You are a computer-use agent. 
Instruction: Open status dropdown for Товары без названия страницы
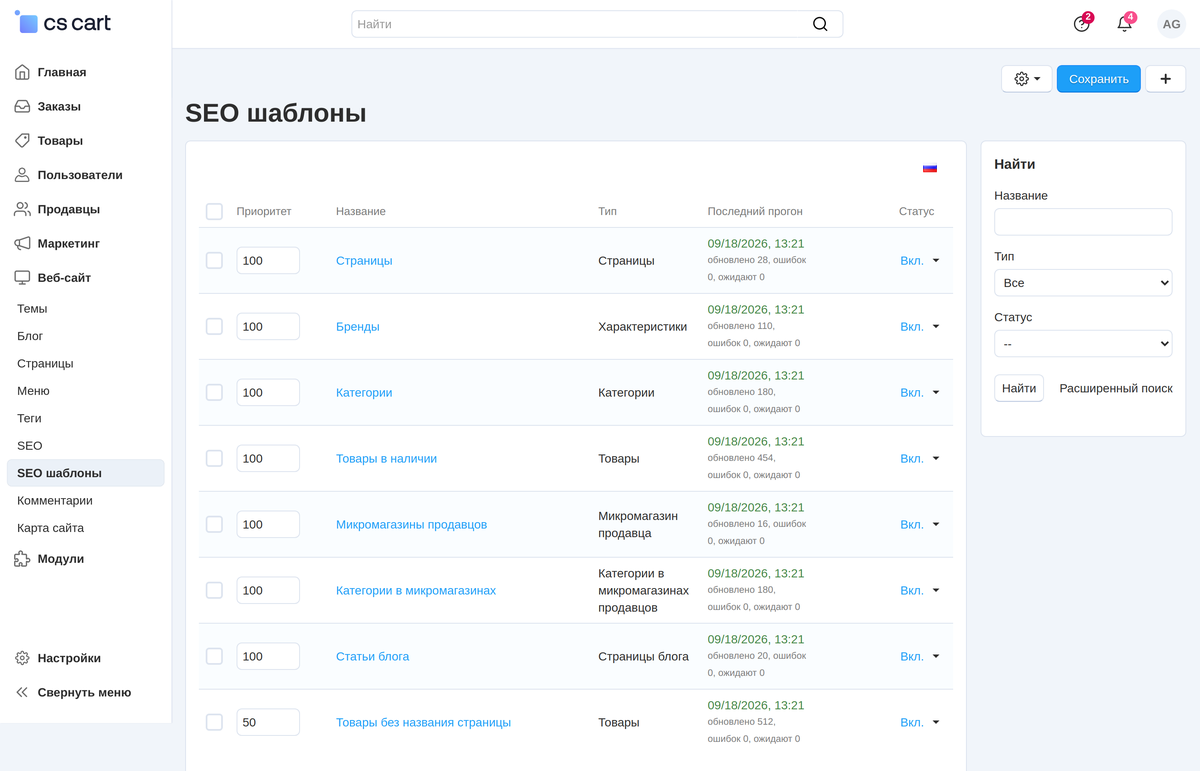(x=920, y=722)
